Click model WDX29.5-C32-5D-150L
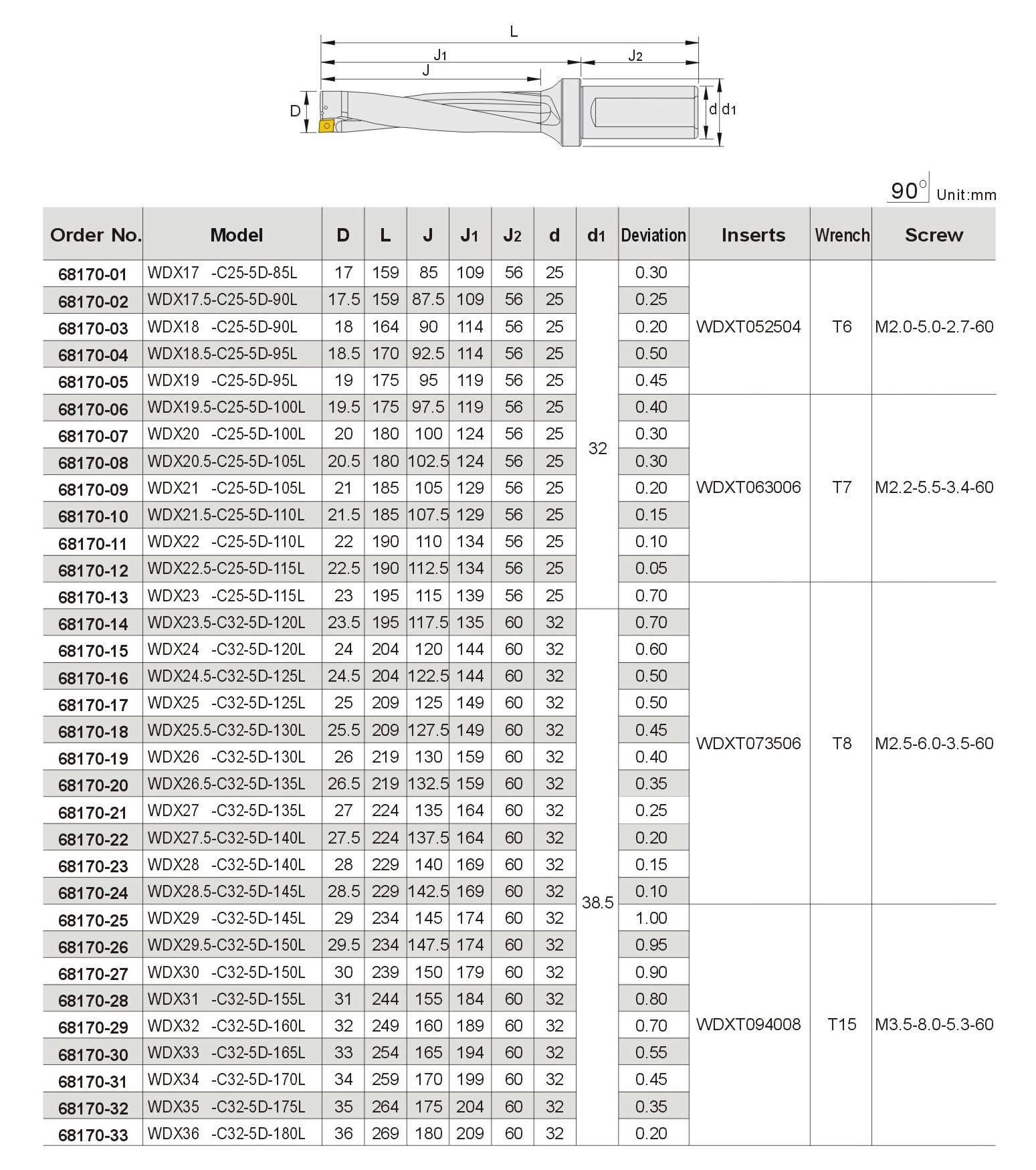1036x1170 pixels. coord(226,945)
